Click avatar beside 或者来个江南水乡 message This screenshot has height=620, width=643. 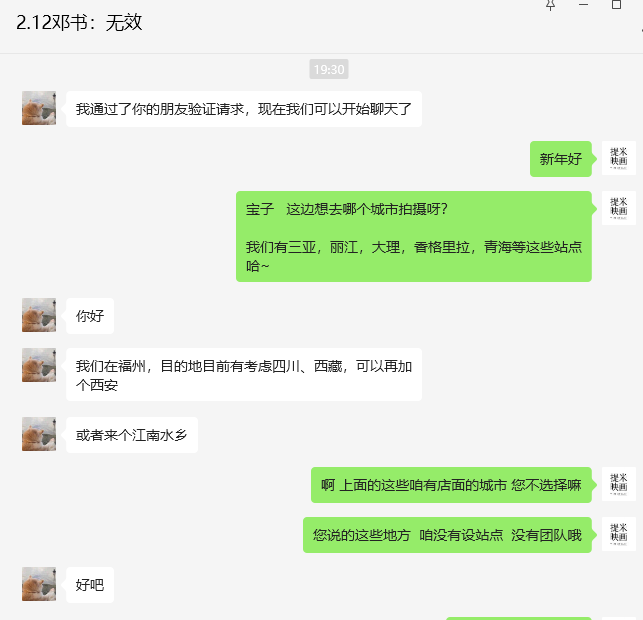tap(39, 435)
